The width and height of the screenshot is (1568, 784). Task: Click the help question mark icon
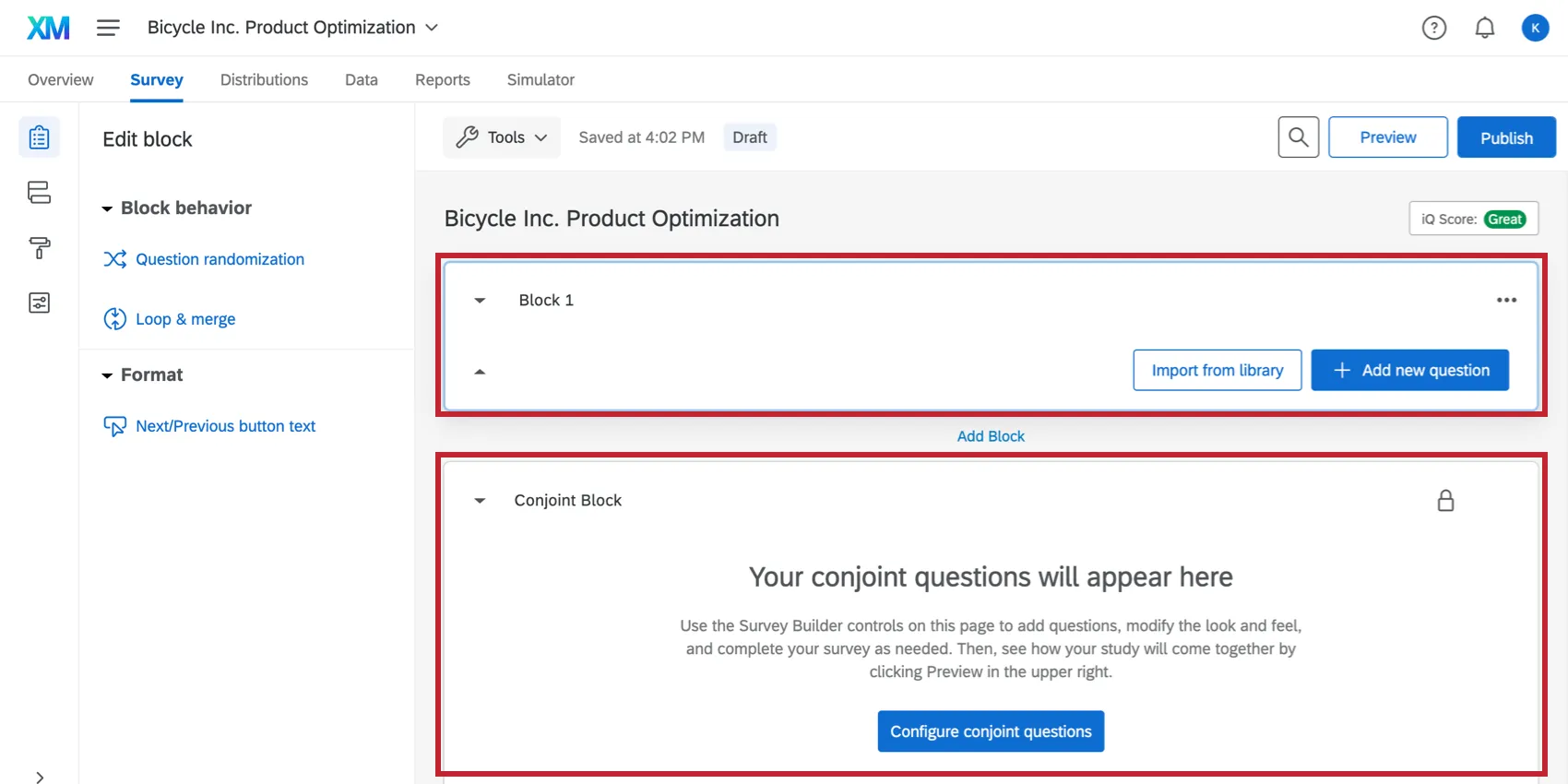tap(1433, 28)
